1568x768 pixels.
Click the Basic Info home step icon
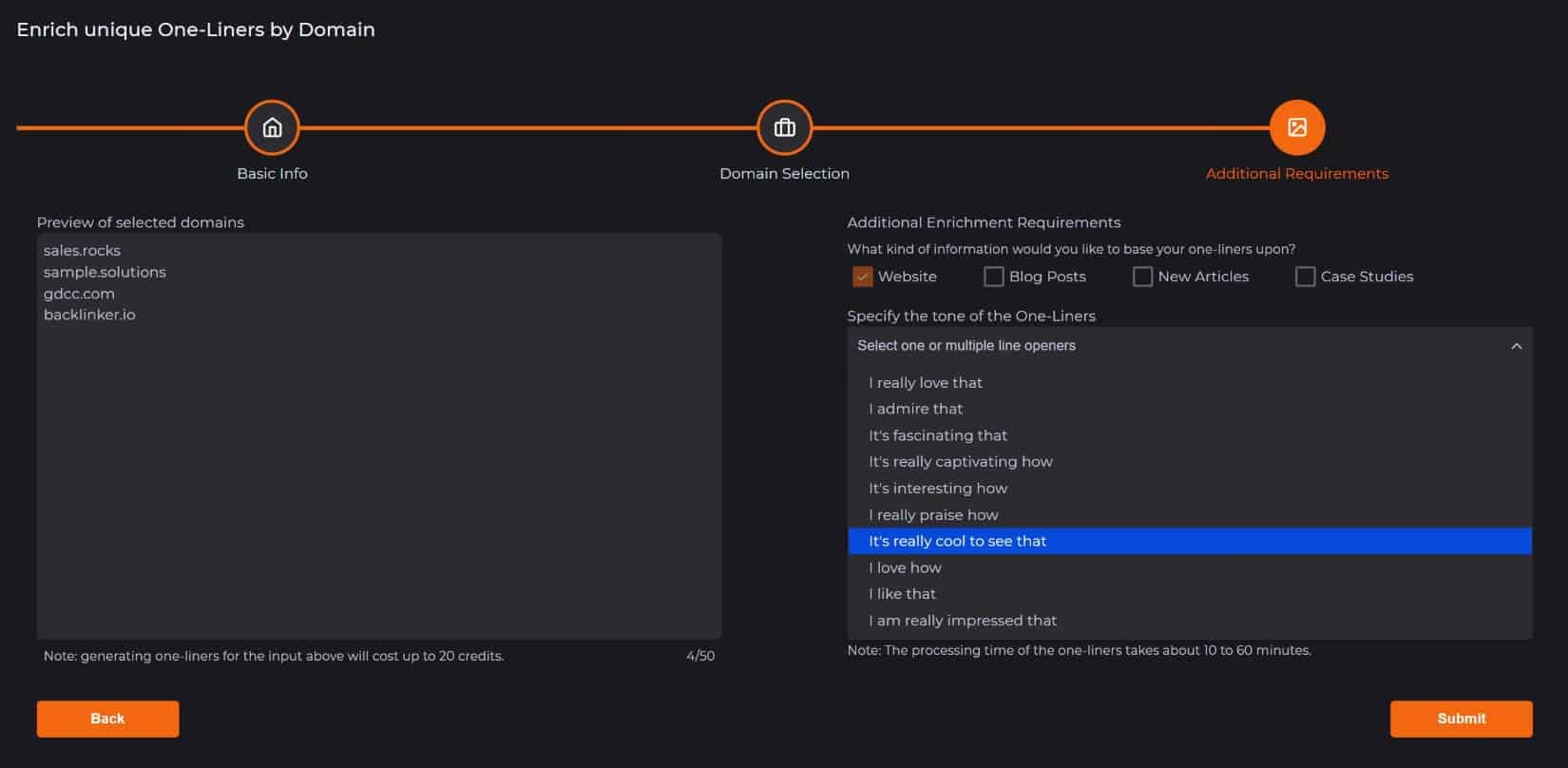272,127
